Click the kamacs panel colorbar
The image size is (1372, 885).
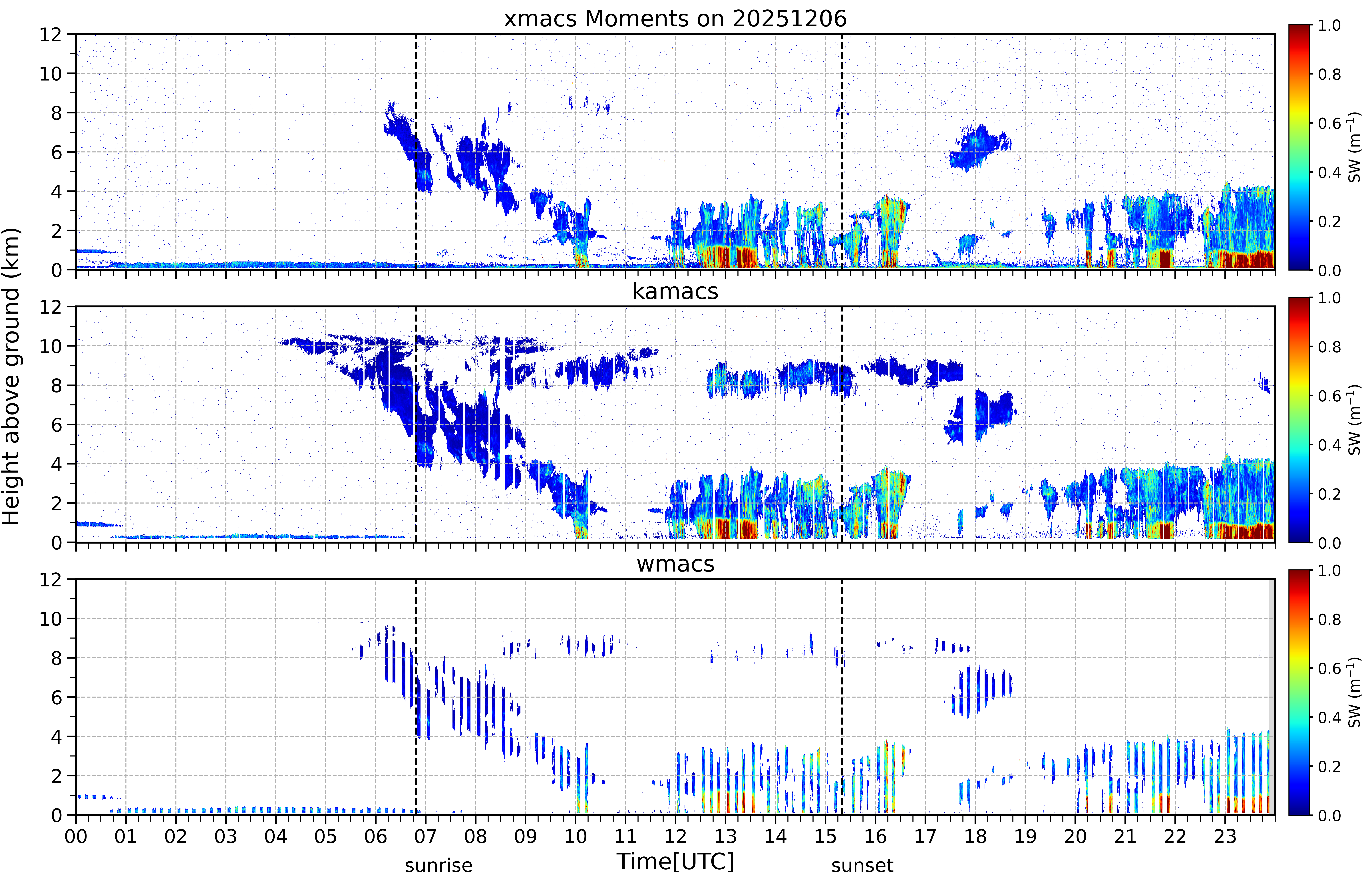(1299, 420)
